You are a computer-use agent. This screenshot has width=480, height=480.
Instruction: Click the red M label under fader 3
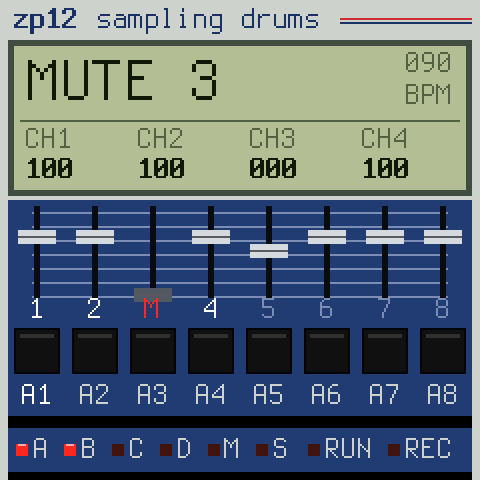[151, 308]
